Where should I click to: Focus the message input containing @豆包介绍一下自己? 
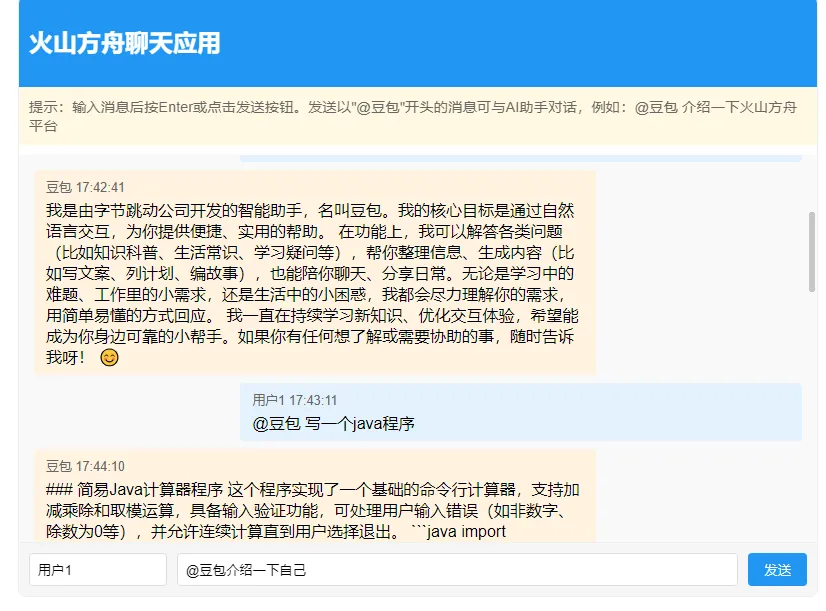tap(457, 569)
